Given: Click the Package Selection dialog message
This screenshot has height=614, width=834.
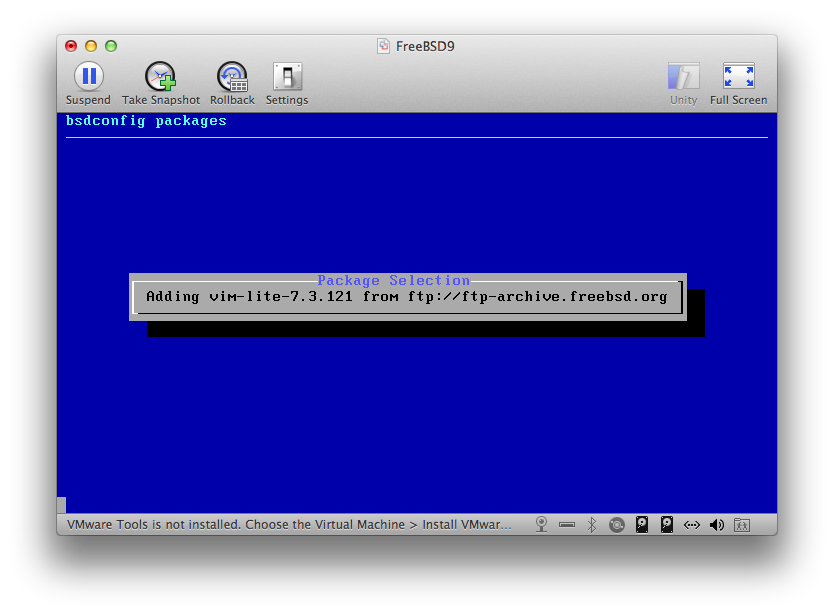Looking at the screenshot, I should [x=407, y=296].
